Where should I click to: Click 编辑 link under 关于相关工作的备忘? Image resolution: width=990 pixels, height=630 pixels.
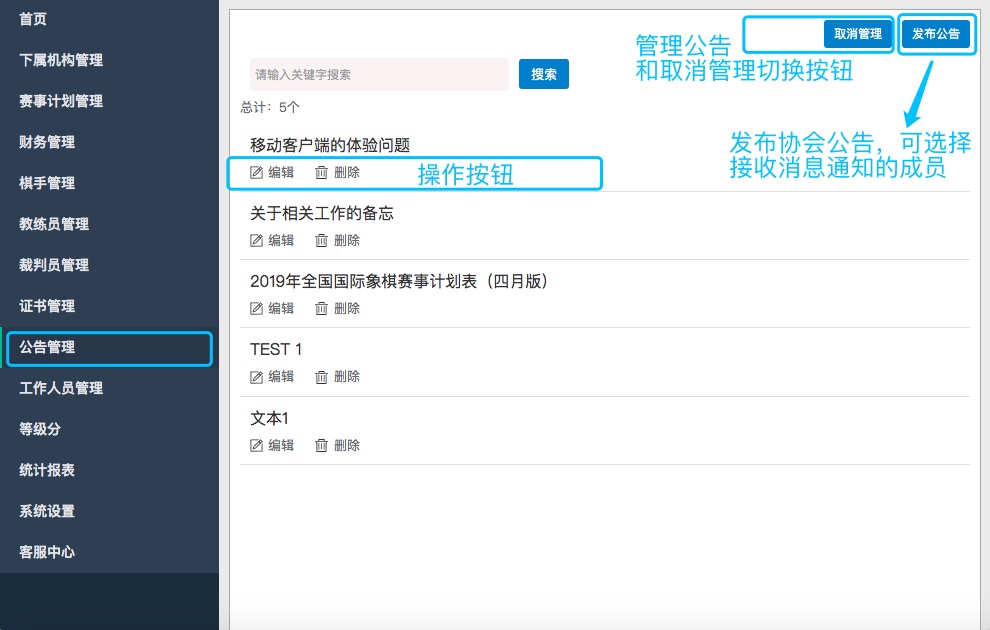coord(281,241)
